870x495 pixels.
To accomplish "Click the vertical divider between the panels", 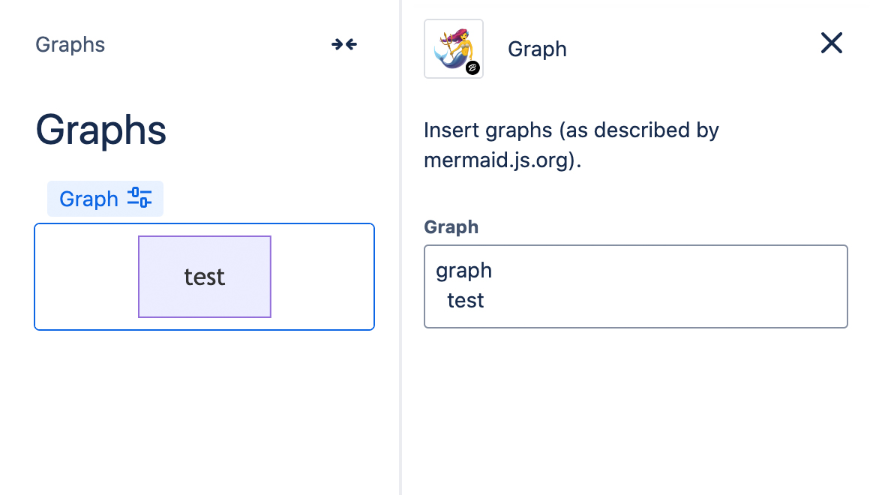I will click(401, 300).
